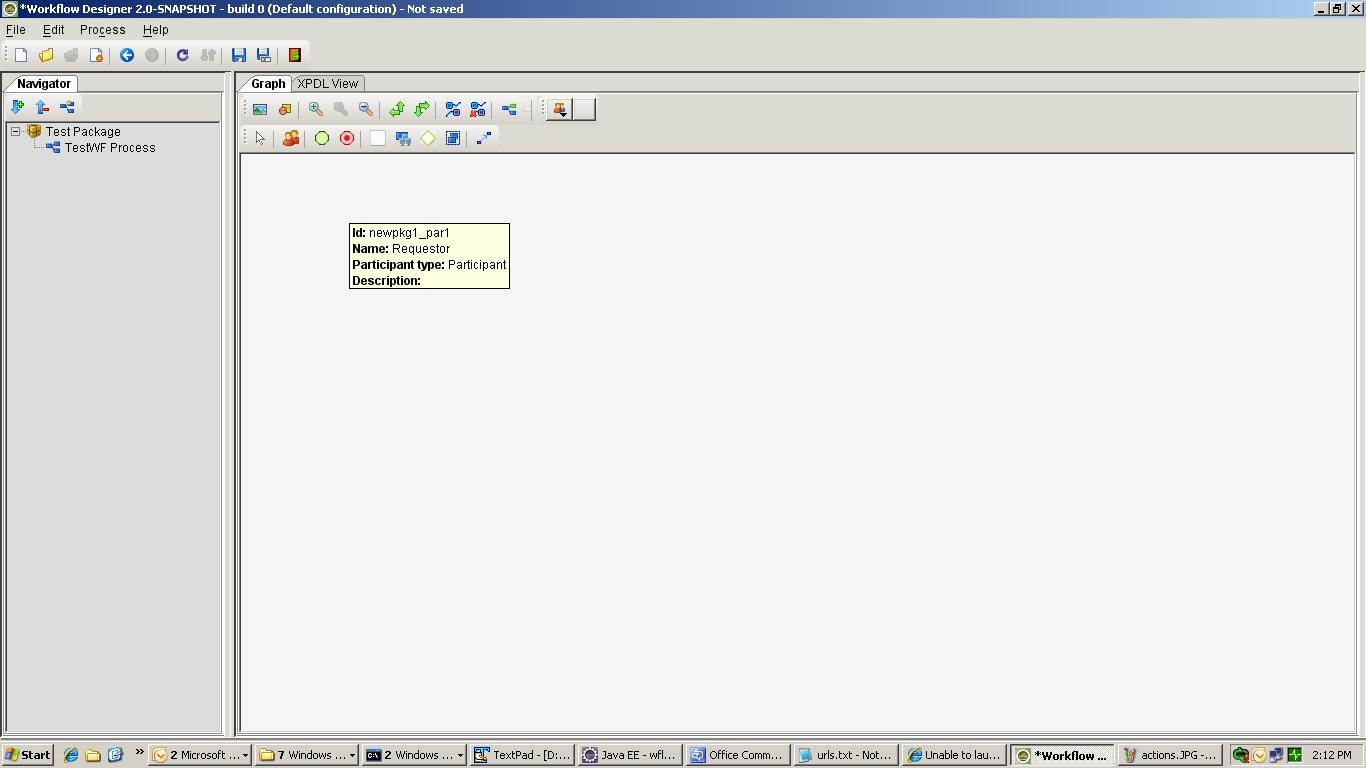Viewport: 1366px width, 768px height.
Task: Open Office Communicator from the taskbar
Action: [738, 755]
